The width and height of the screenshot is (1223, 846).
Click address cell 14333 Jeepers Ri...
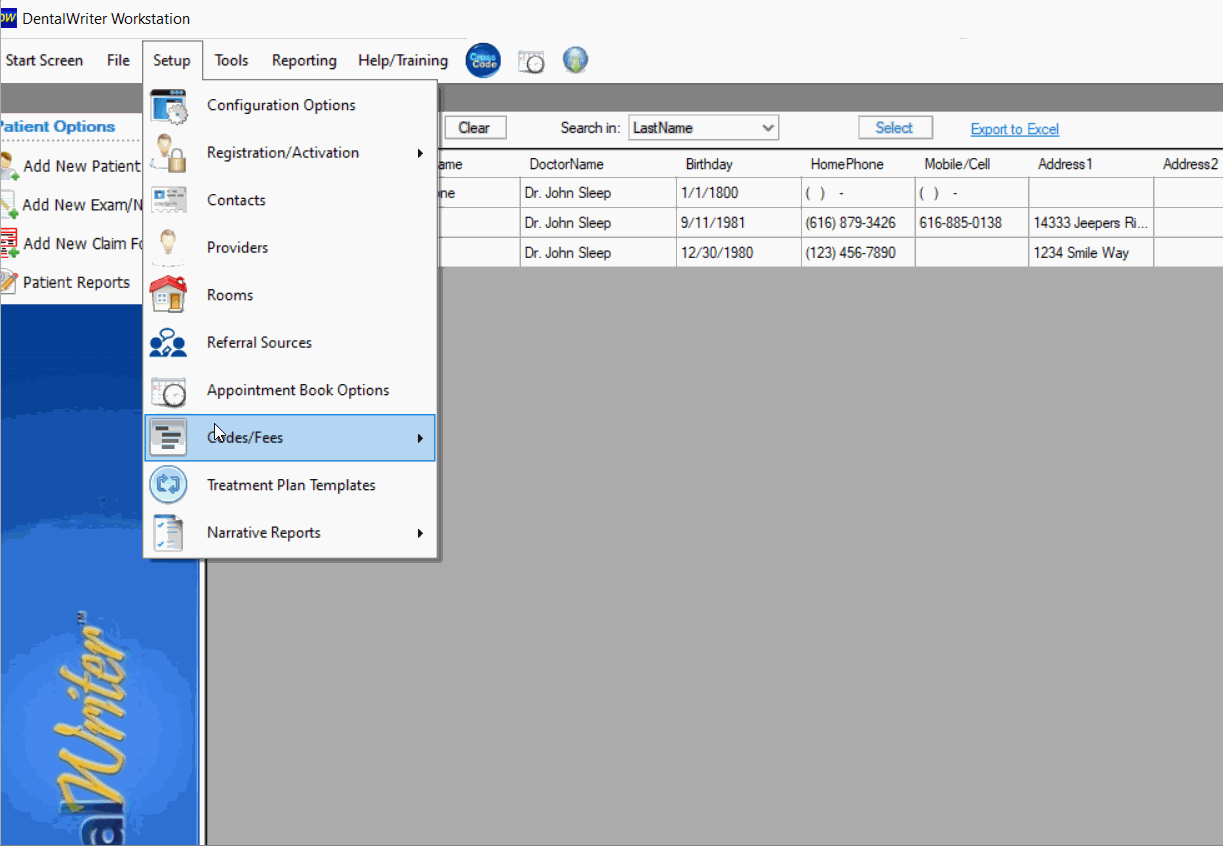point(1091,223)
